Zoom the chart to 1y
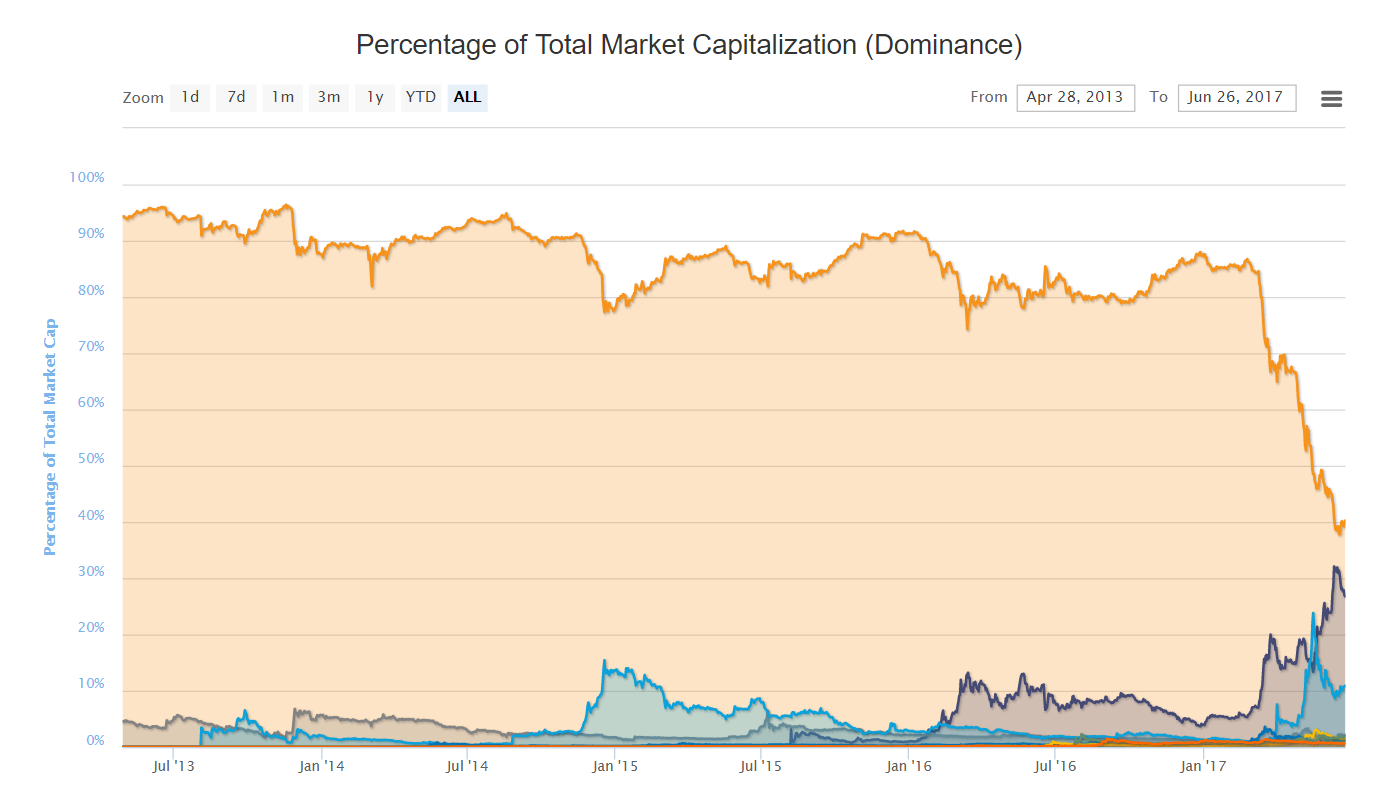The height and width of the screenshot is (809, 1397). click(x=375, y=97)
